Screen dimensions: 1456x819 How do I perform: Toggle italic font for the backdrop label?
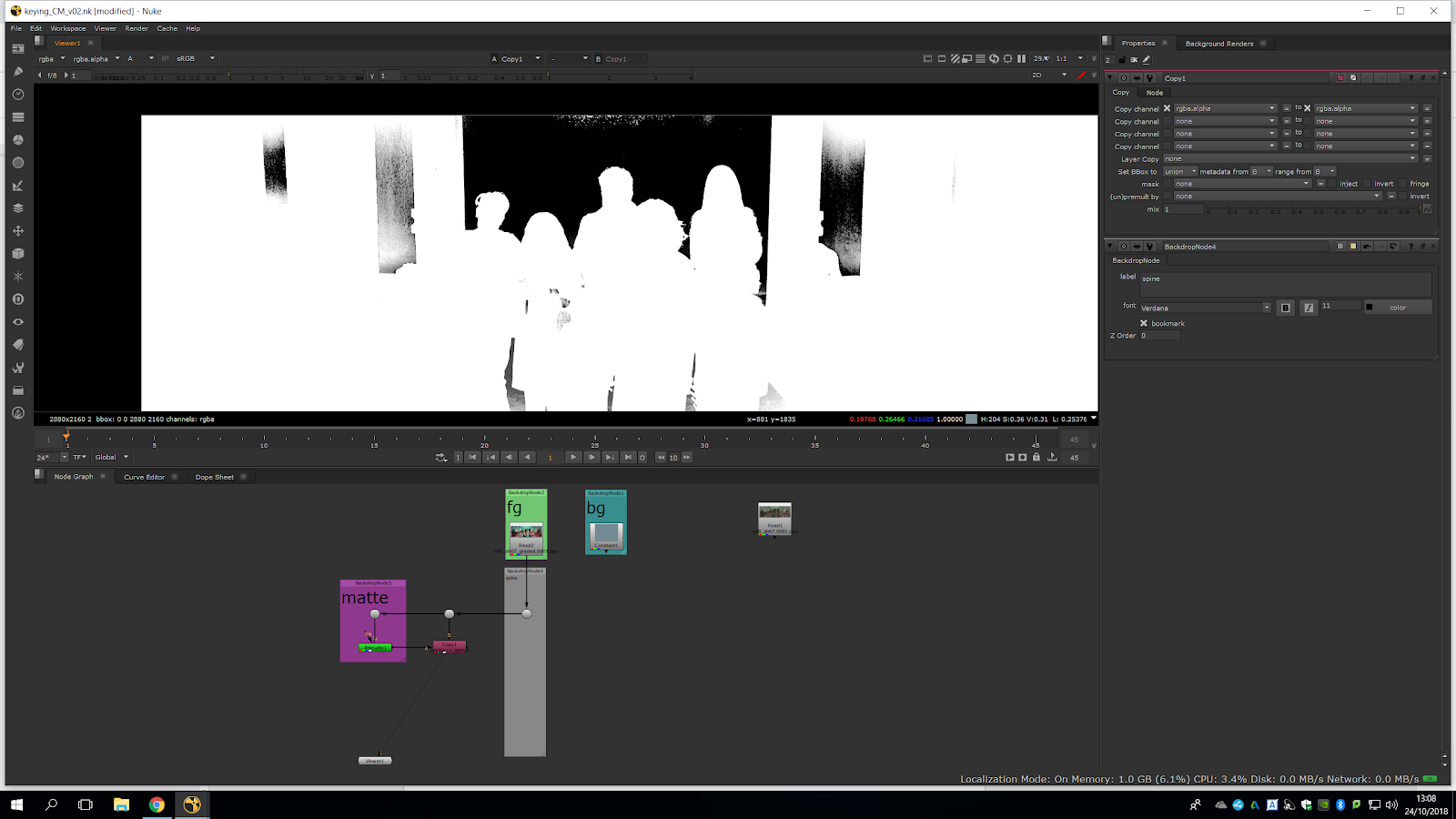1308,308
